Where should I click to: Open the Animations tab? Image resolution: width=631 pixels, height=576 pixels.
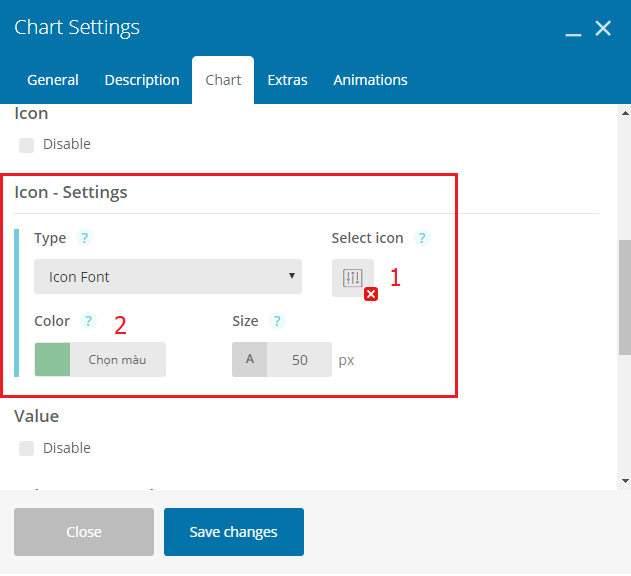pyautogui.click(x=370, y=80)
